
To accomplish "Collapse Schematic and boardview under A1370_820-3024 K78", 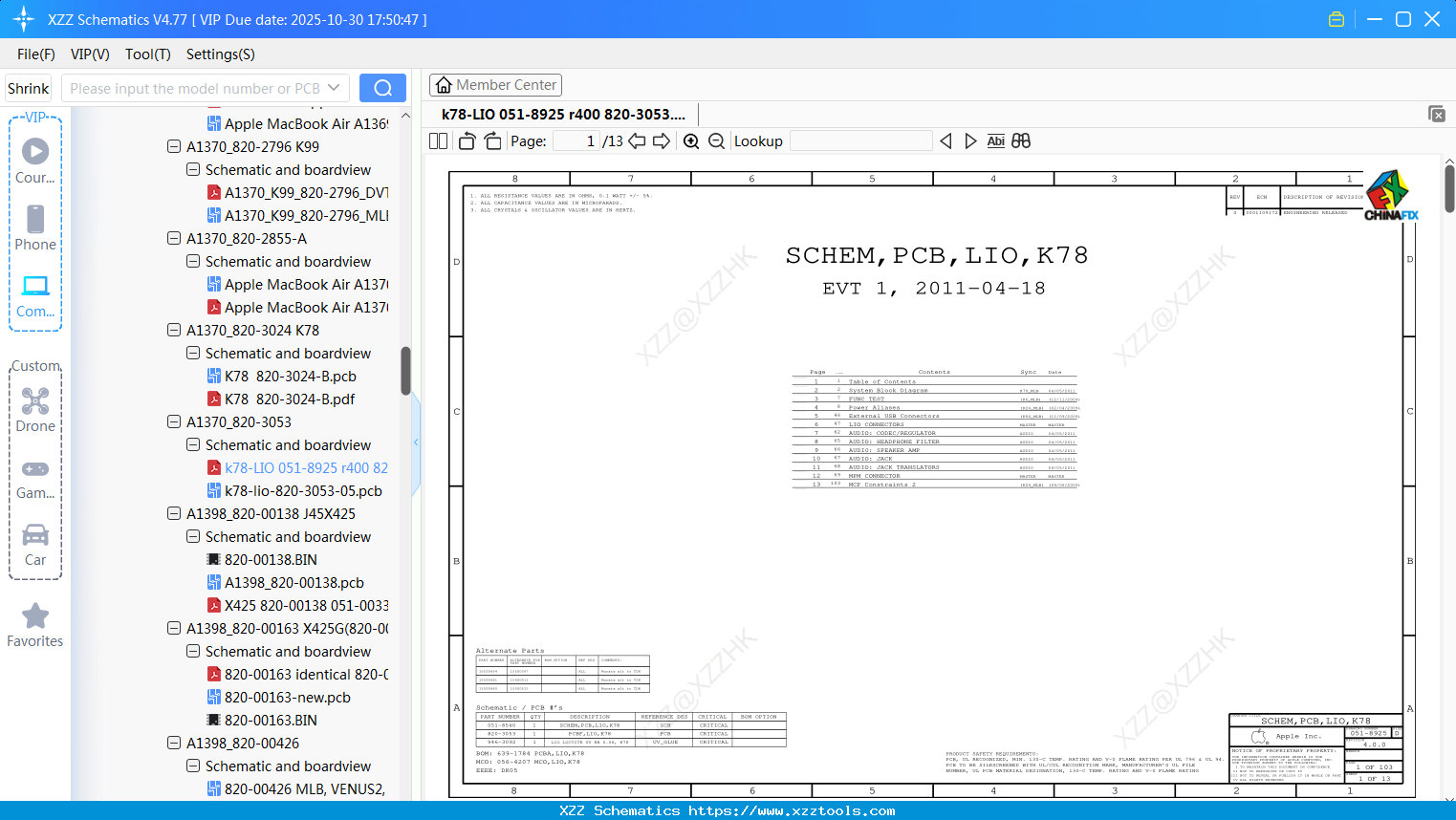I will point(193,354).
